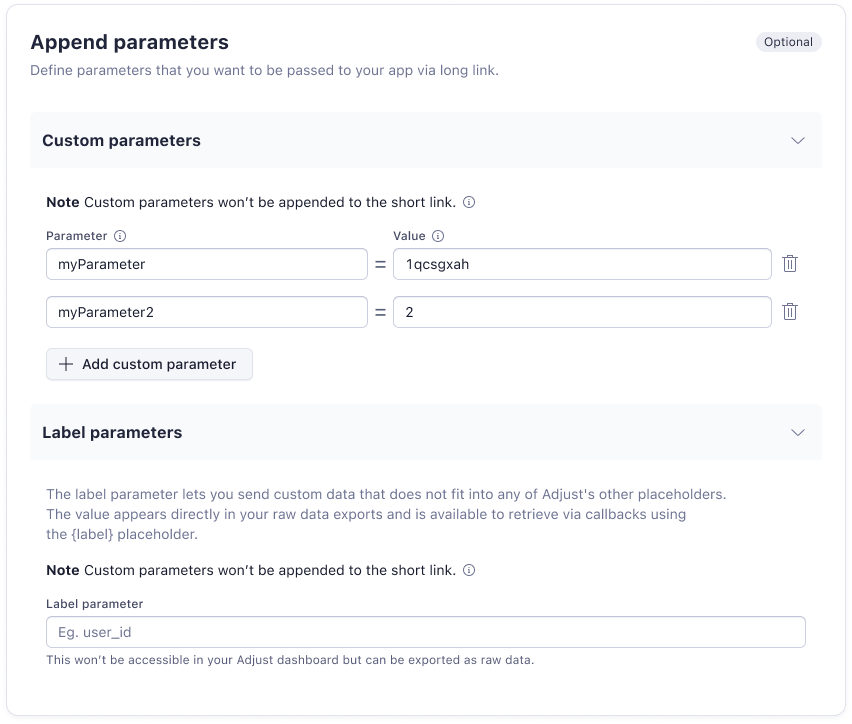Click the plus icon in Add custom parameter
Image resolution: width=852 pixels, height=724 pixels.
click(66, 364)
